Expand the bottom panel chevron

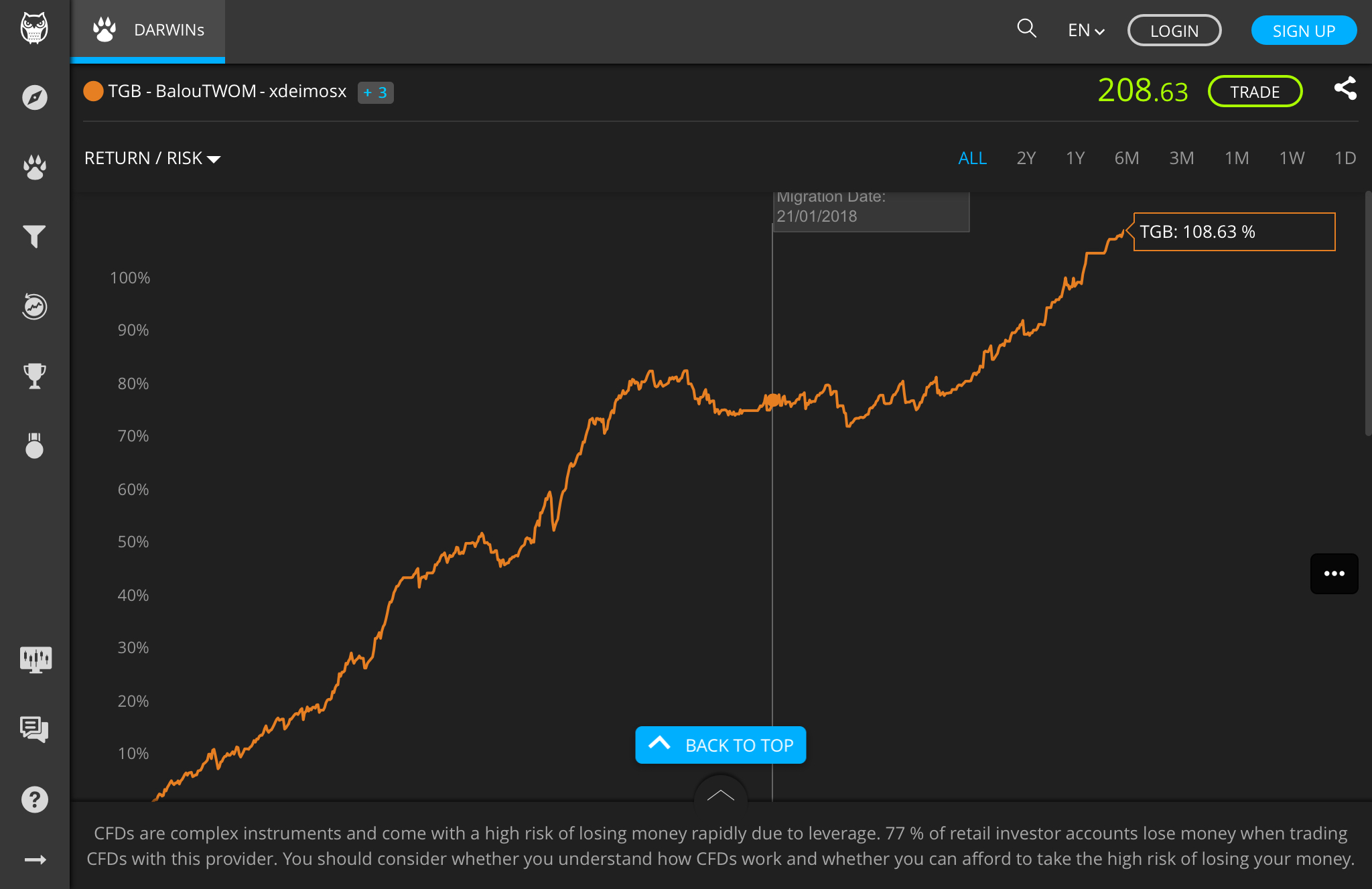[x=721, y=794]
